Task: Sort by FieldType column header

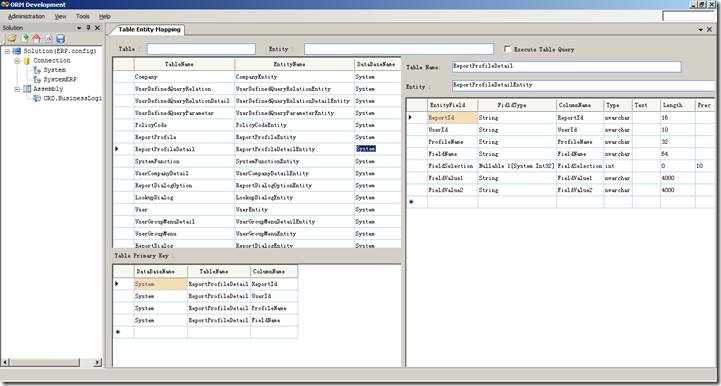Action: 517,105
